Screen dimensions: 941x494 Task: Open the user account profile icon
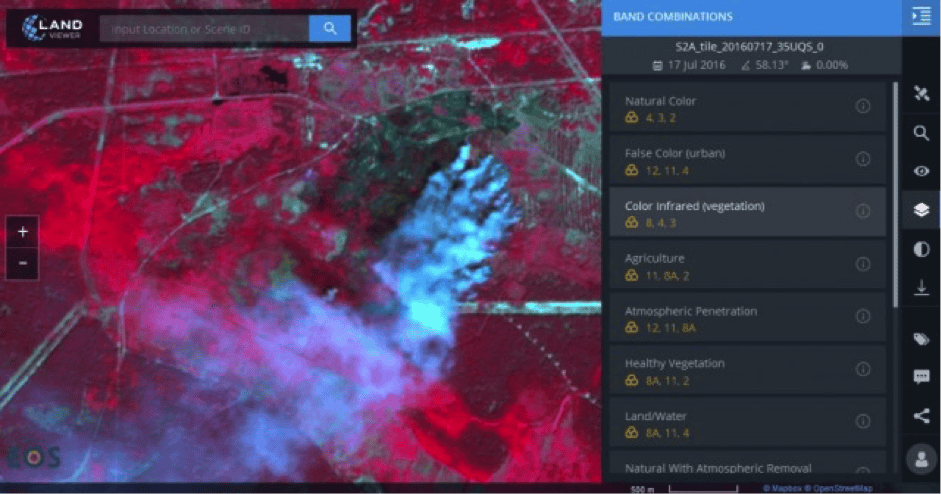[x=921, y=460]
